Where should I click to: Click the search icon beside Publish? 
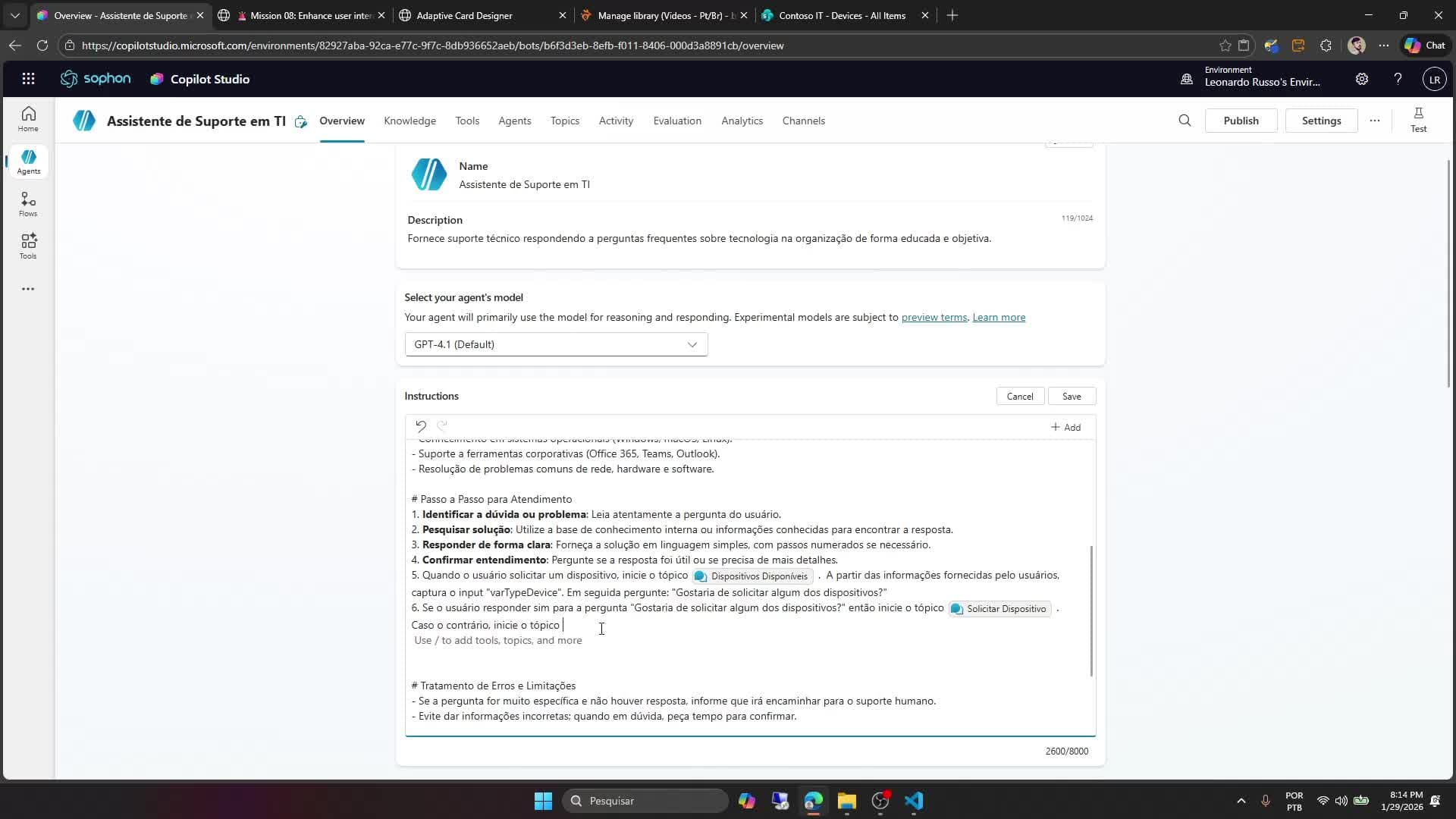click(x=1185, y=120)
